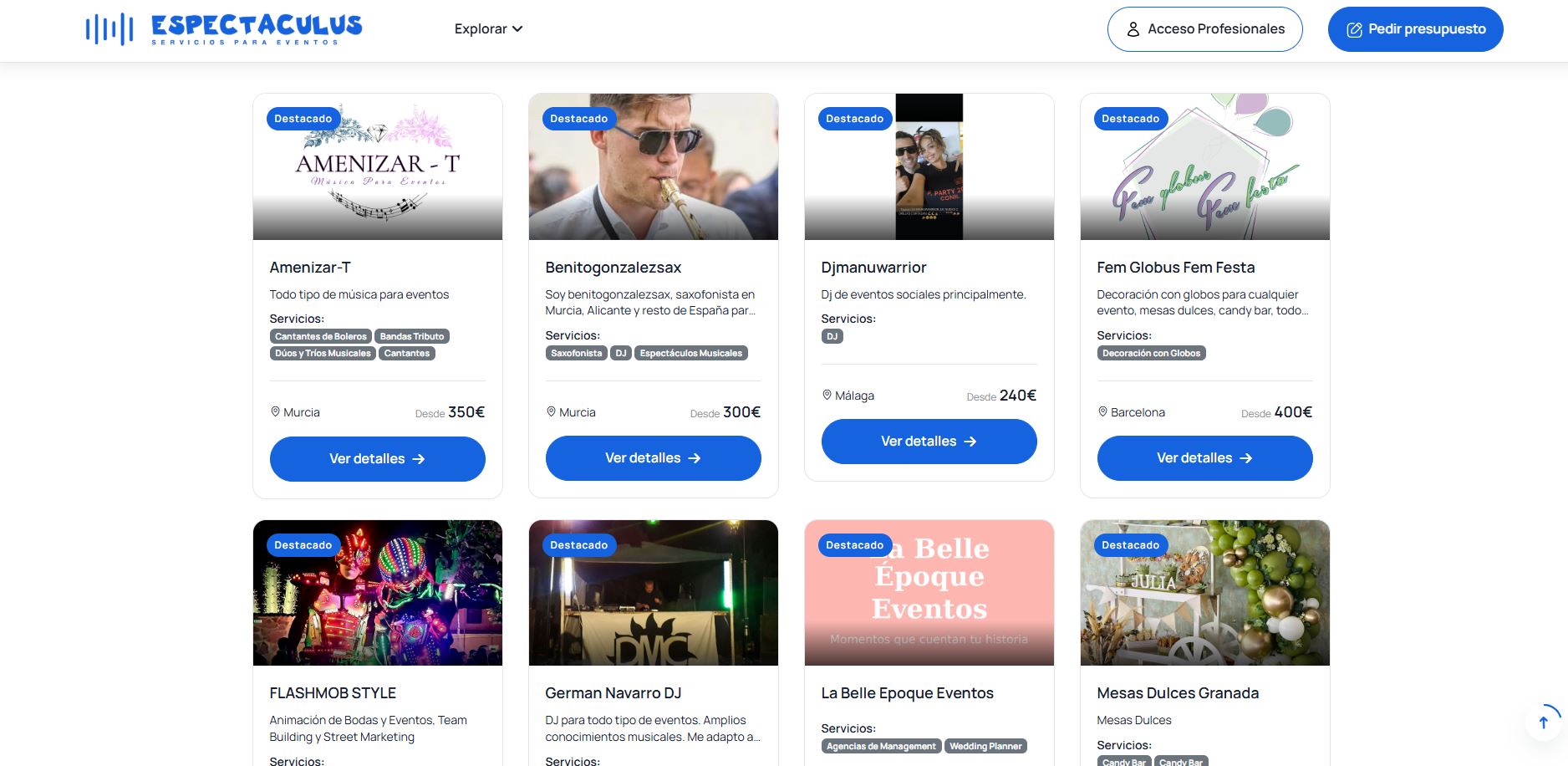The height and width of the screenshot is (766, 1568).
Task: Click the La Belle Epoque Eventos title
Action: tap(907, 693)
